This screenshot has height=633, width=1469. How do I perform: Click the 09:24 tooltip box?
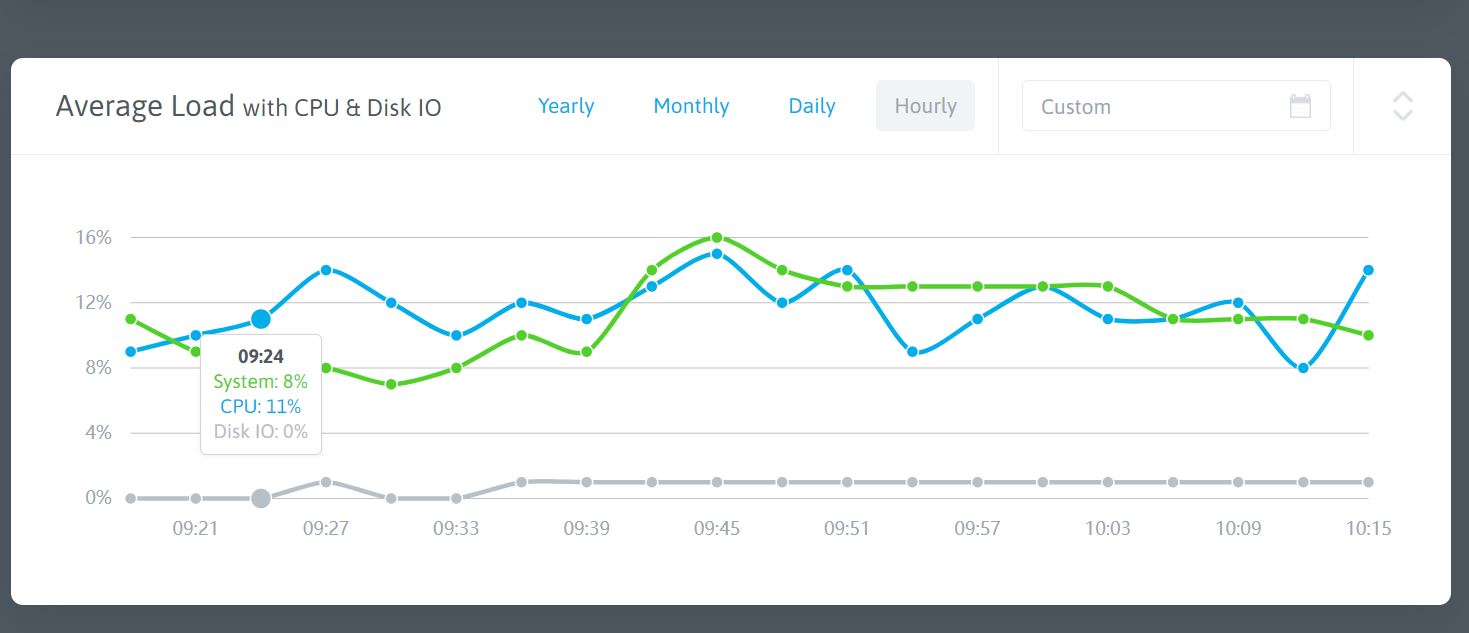pos(261,394)
